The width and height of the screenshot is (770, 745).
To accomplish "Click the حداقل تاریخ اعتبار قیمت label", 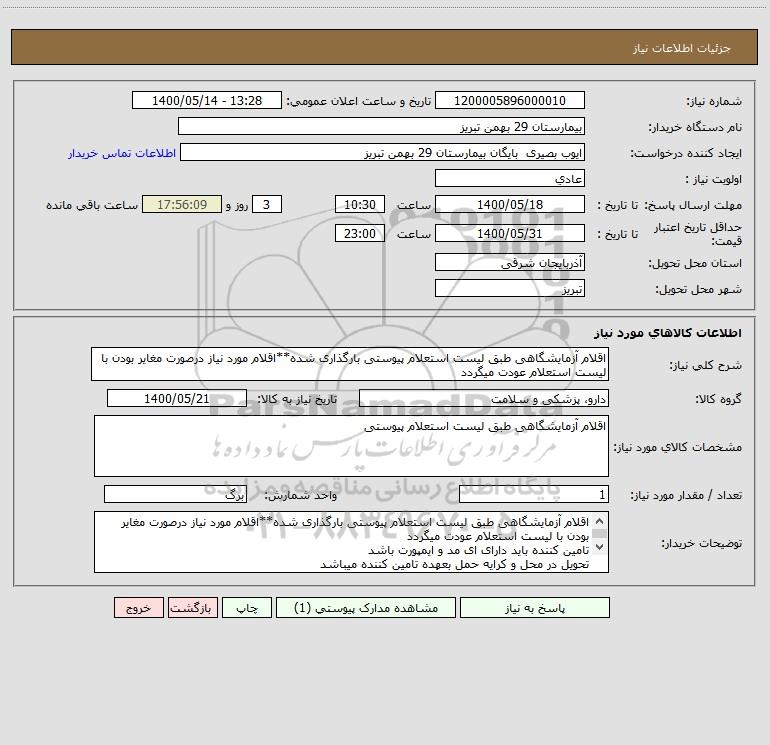I will click(698, 234).
